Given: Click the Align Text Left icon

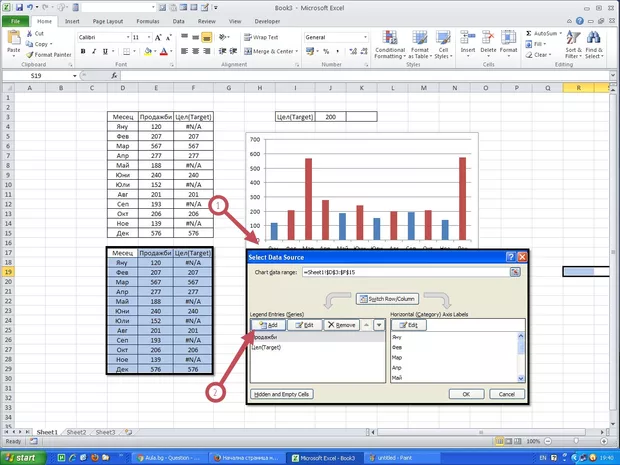Looking at the screenshot, I should tap(184, 51).
